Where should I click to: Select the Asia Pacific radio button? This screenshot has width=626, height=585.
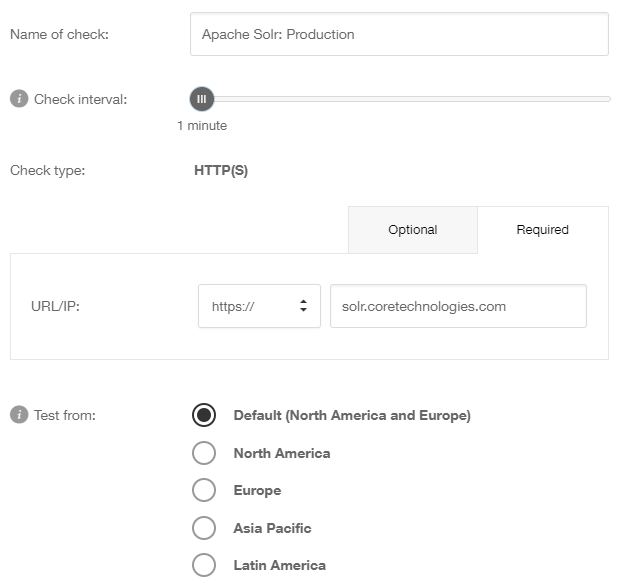click(x=204, y=528)
